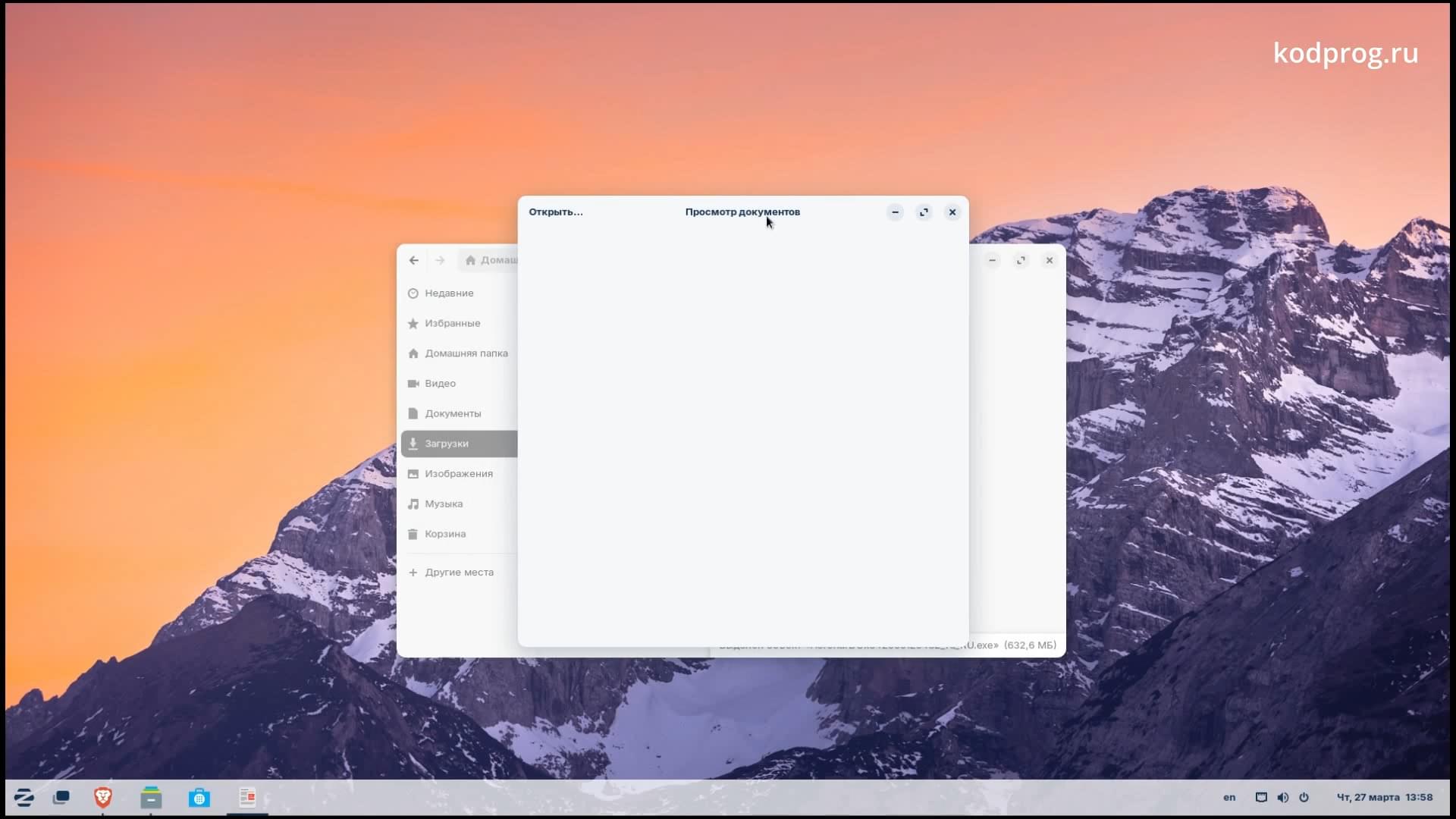Open the Видео folder in sidebar
Image resolution: width=1456 pixels, height=819 pixels.
pyautogui.click(x=459, y=384)
